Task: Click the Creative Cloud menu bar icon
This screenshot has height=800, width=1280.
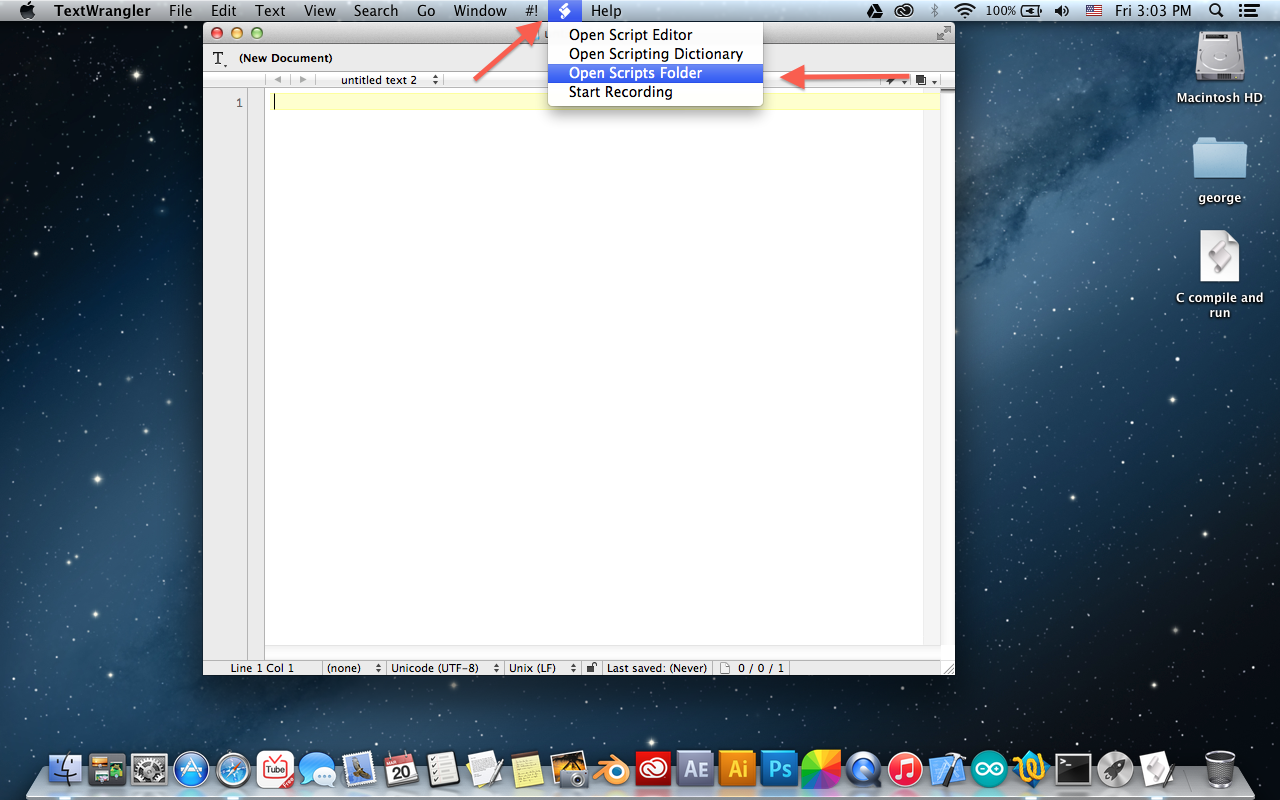Action: tap(904, 11)
